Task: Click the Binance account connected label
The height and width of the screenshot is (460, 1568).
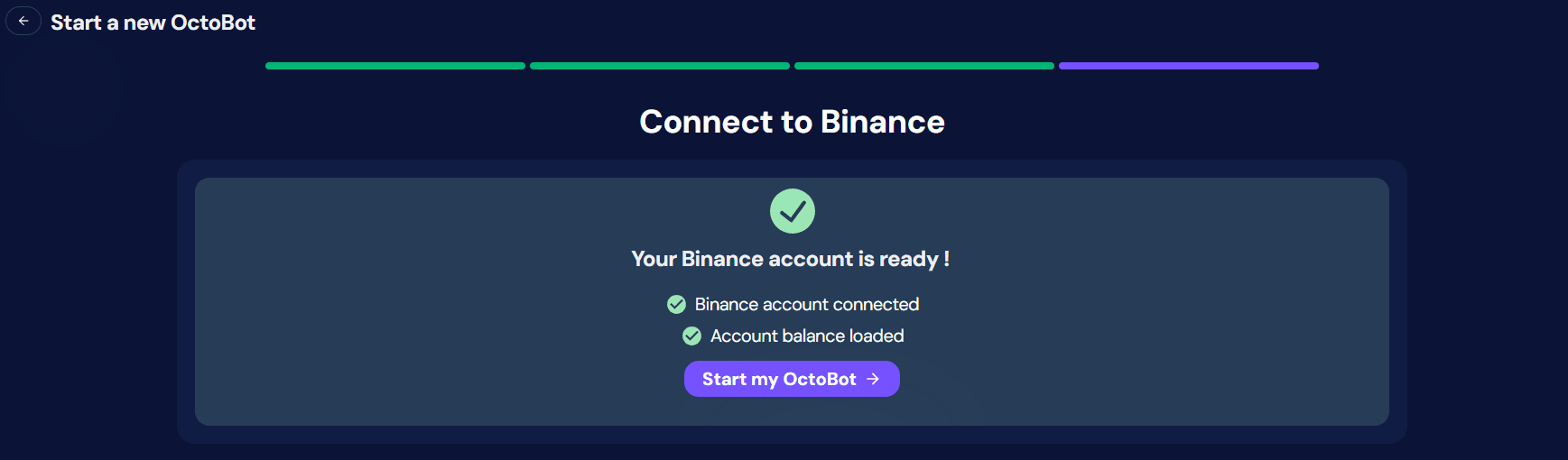Action: pyautogui.click(x=807, y=305)
